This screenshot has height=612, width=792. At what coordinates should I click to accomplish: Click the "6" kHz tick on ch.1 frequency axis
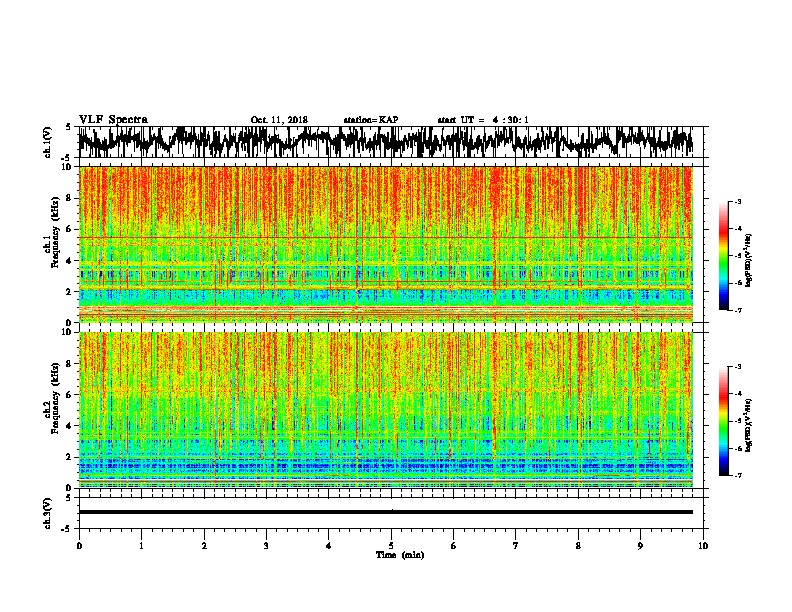pyautogui.click(x=71, y=229)
